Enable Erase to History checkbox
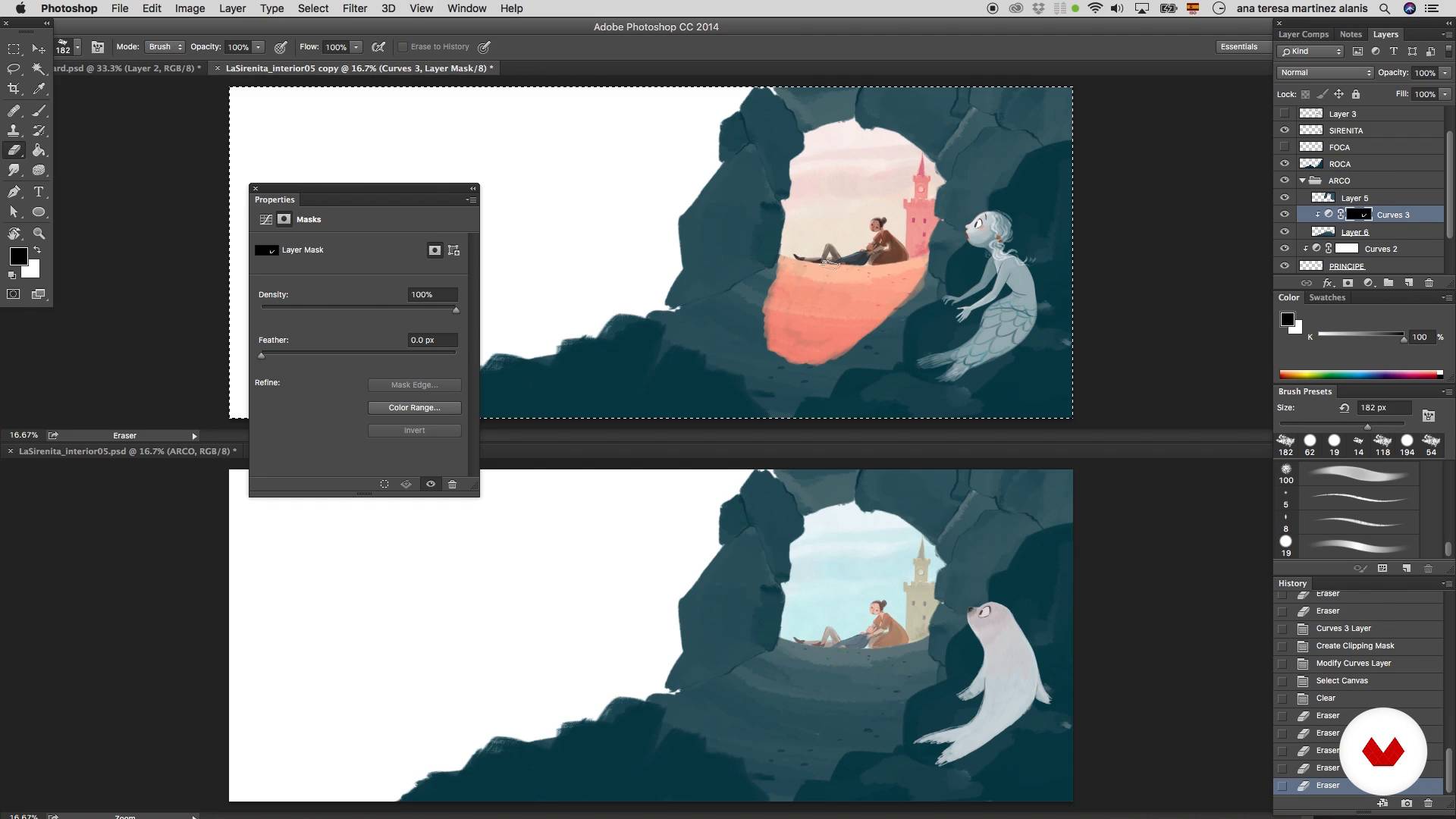 (x=403, y=47)
